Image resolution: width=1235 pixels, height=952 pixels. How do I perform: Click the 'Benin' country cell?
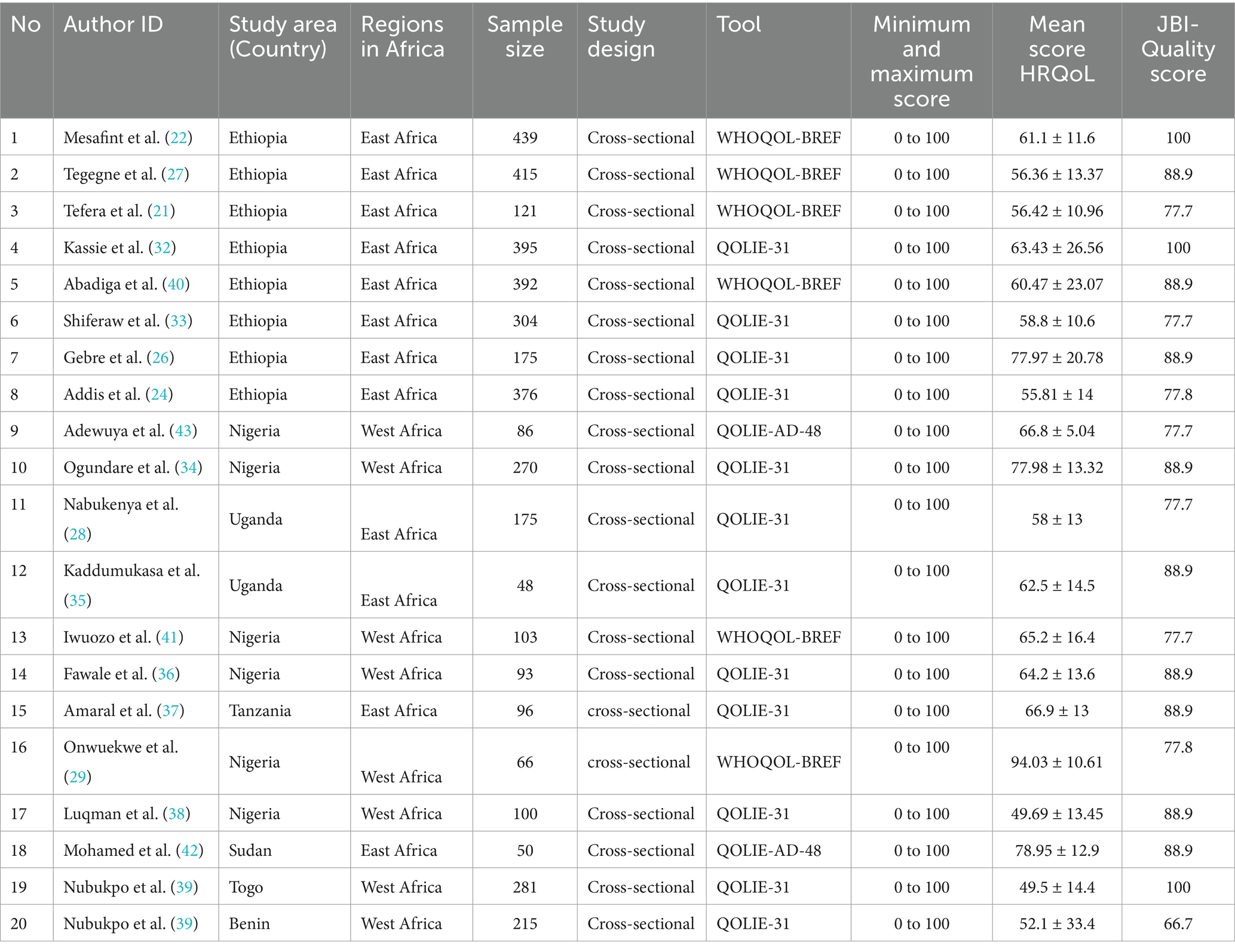coord(249,924)
